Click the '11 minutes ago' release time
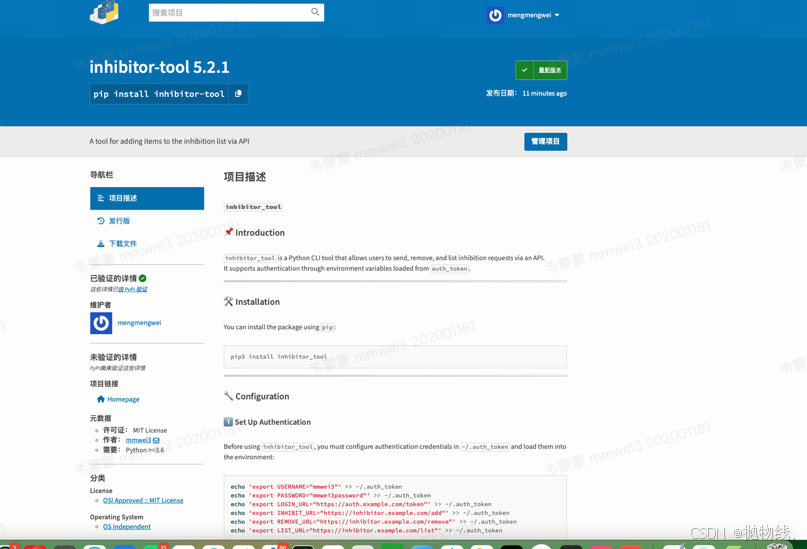Screen dimensions: 807x549 point(545,93)
